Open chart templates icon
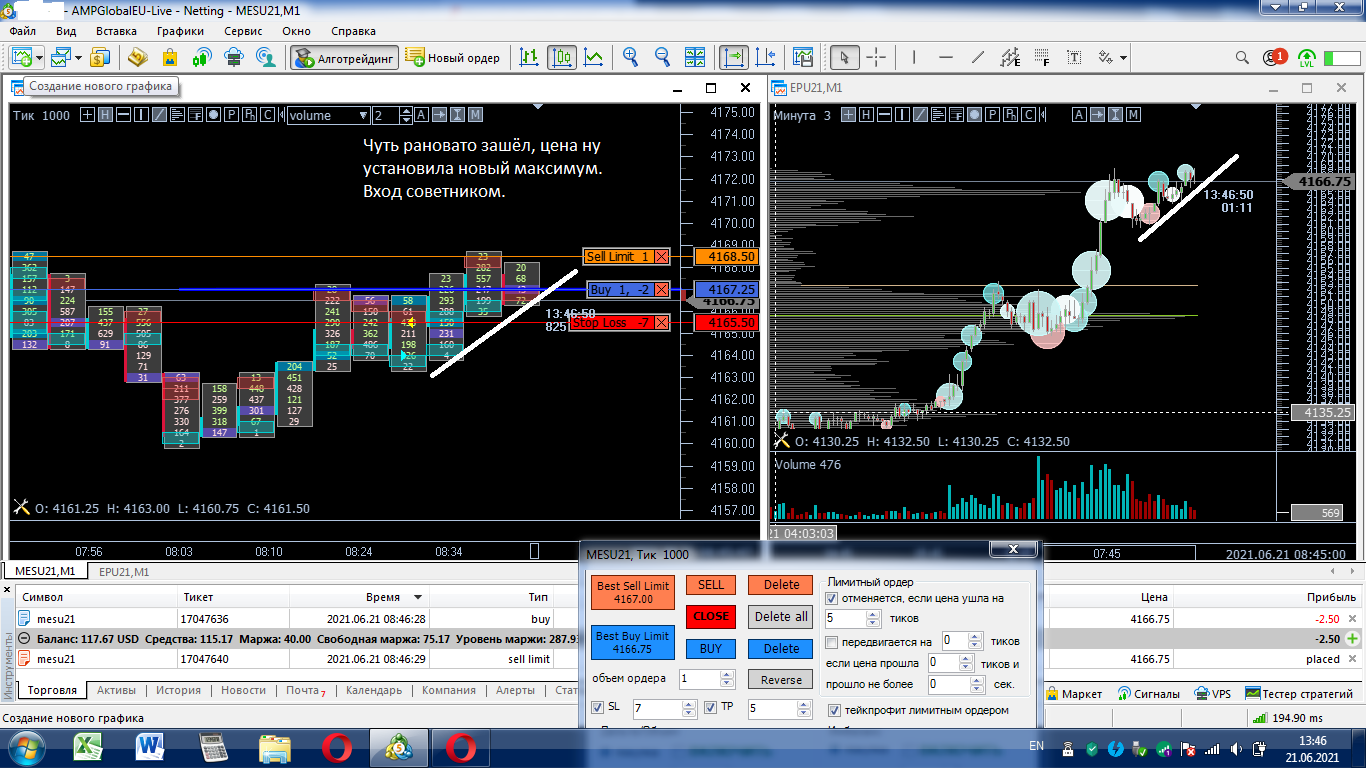The height and width of the screenshot is (768, 1366). (x=803, y=57)
